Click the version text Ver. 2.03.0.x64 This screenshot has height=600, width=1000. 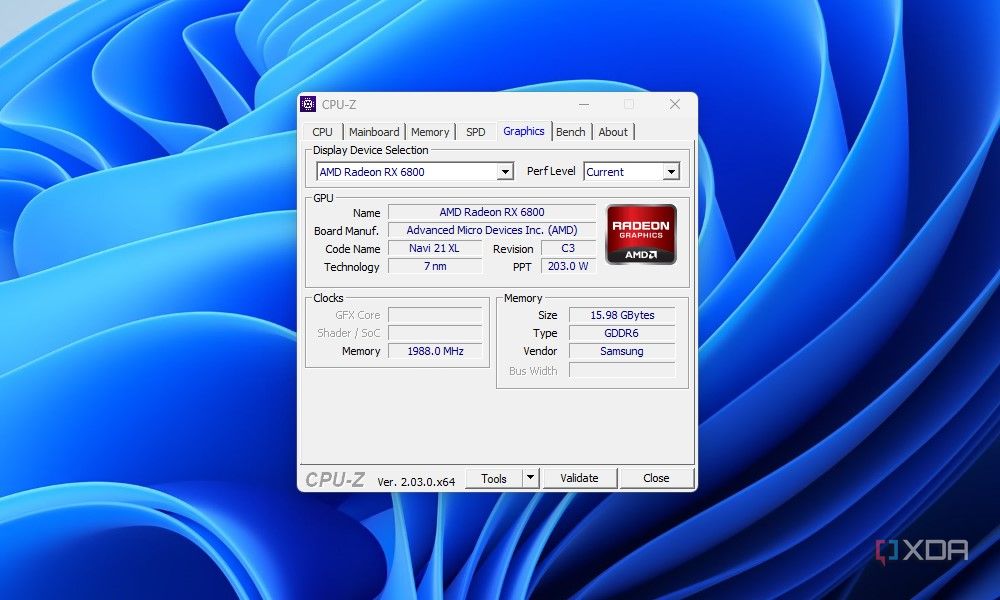416,482
